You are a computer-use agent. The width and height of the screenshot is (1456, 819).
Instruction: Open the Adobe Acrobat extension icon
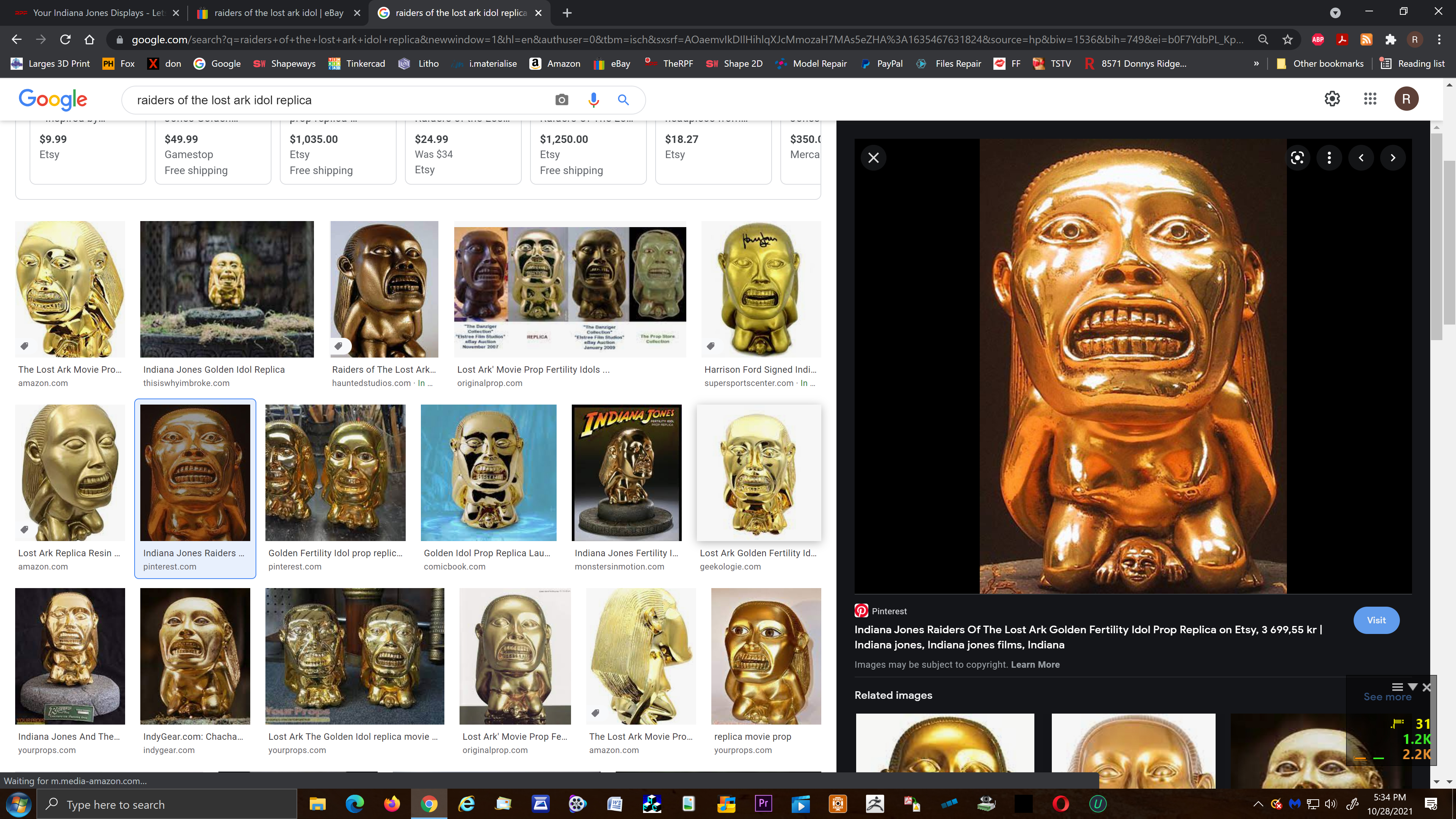1342,39
